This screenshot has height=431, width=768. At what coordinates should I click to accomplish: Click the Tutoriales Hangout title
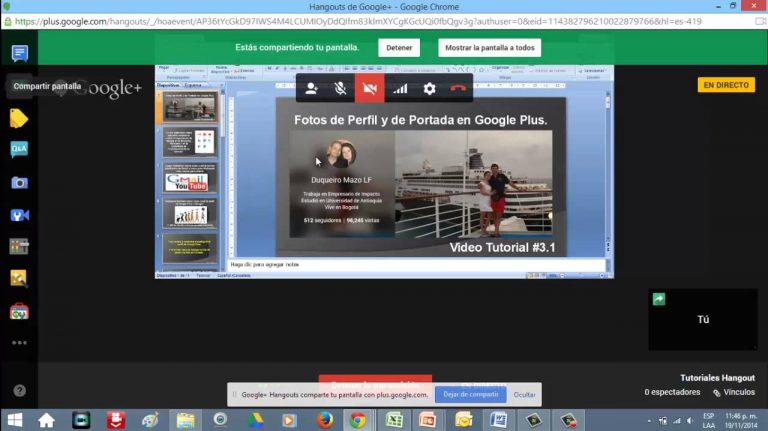click(717, 378)
